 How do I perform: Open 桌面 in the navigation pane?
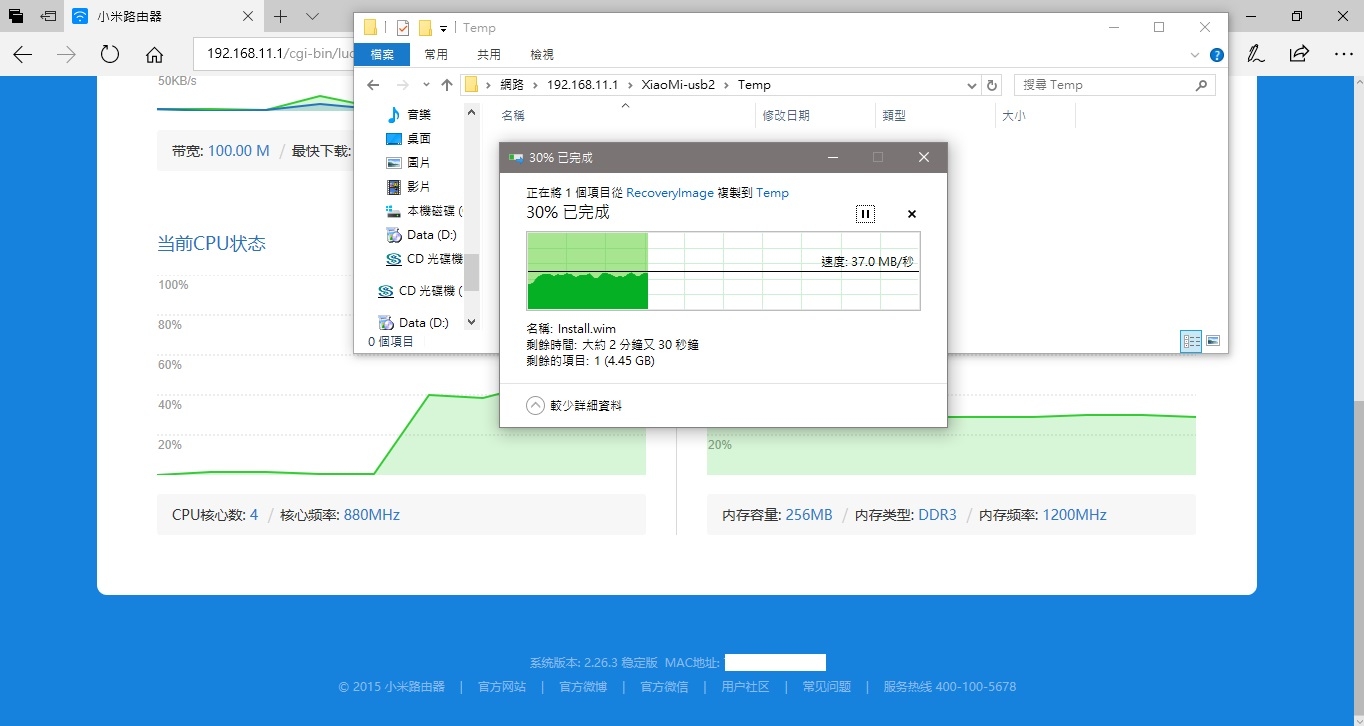click(409, 139)
